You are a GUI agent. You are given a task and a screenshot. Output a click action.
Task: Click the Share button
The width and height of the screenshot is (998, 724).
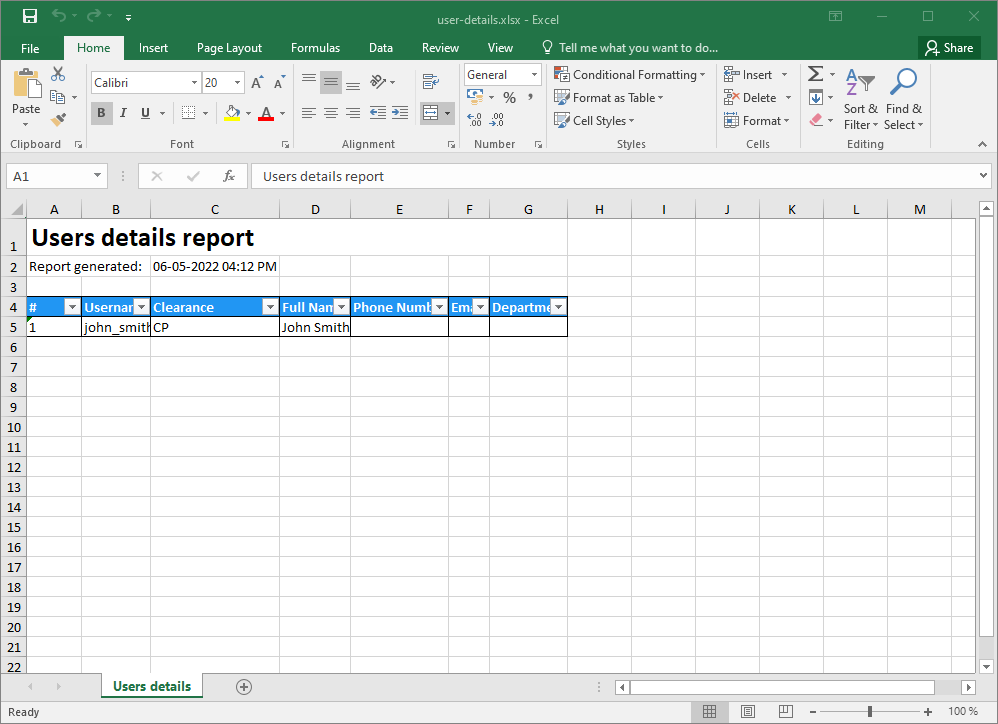(948, 48)
